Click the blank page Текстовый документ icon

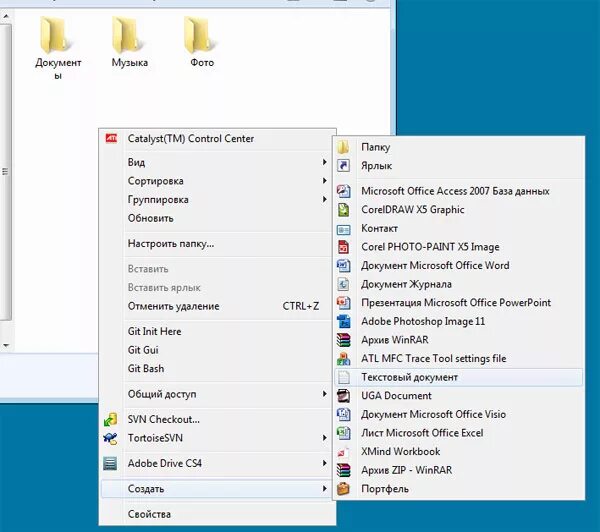(x=343, y=377)
